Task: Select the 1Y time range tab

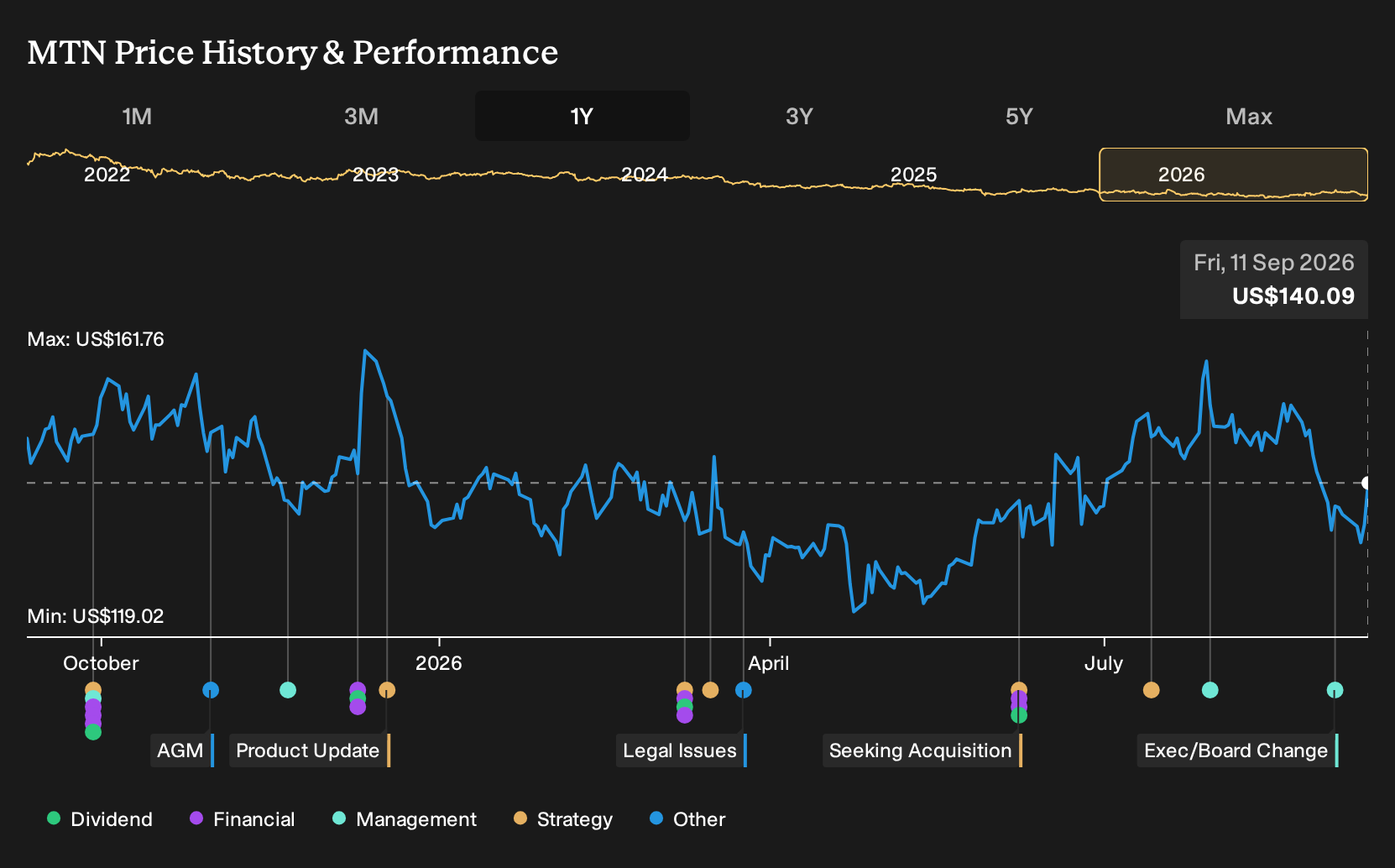Action: 582,116
